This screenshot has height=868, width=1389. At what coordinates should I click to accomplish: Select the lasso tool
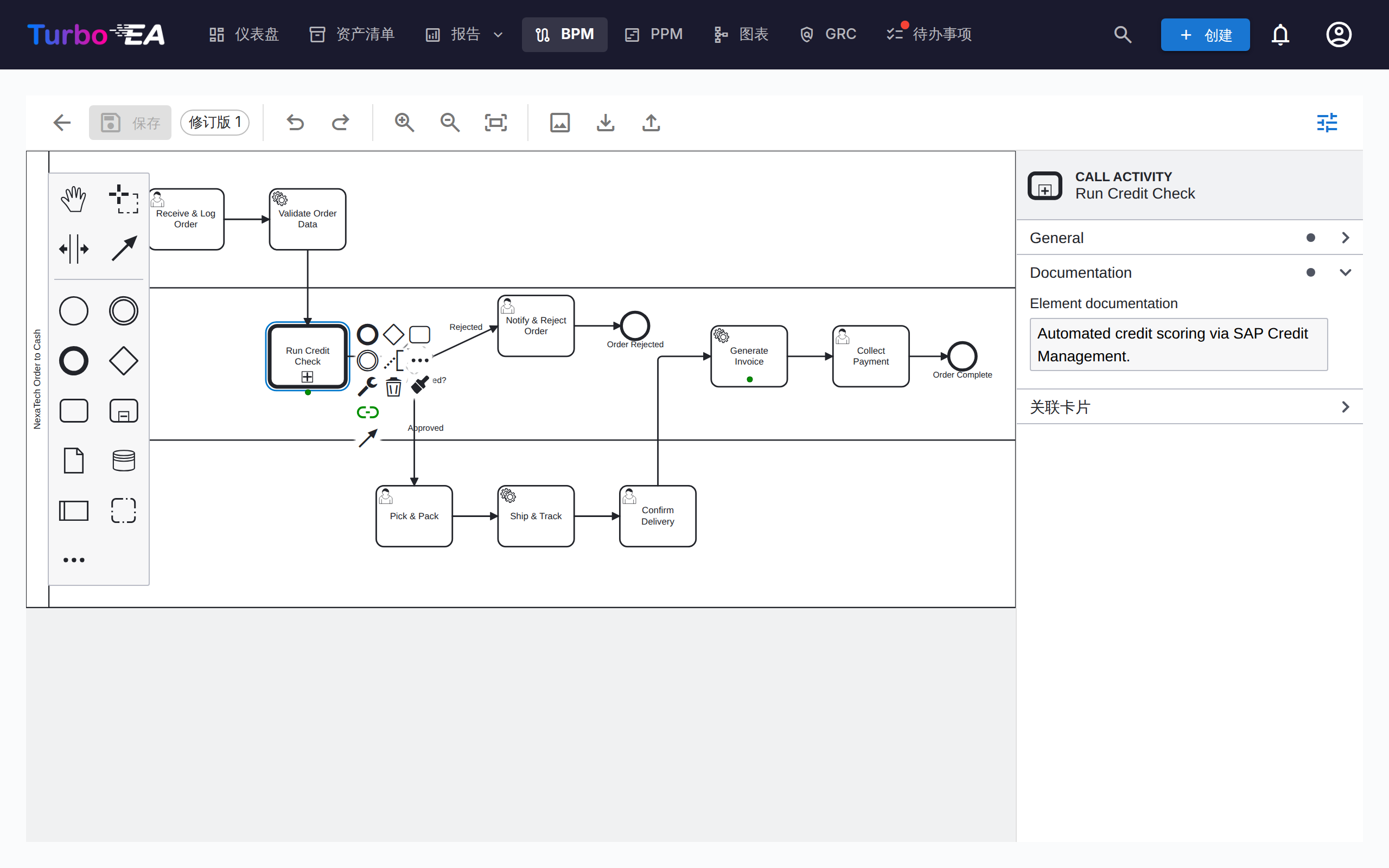tap(123, 199)
